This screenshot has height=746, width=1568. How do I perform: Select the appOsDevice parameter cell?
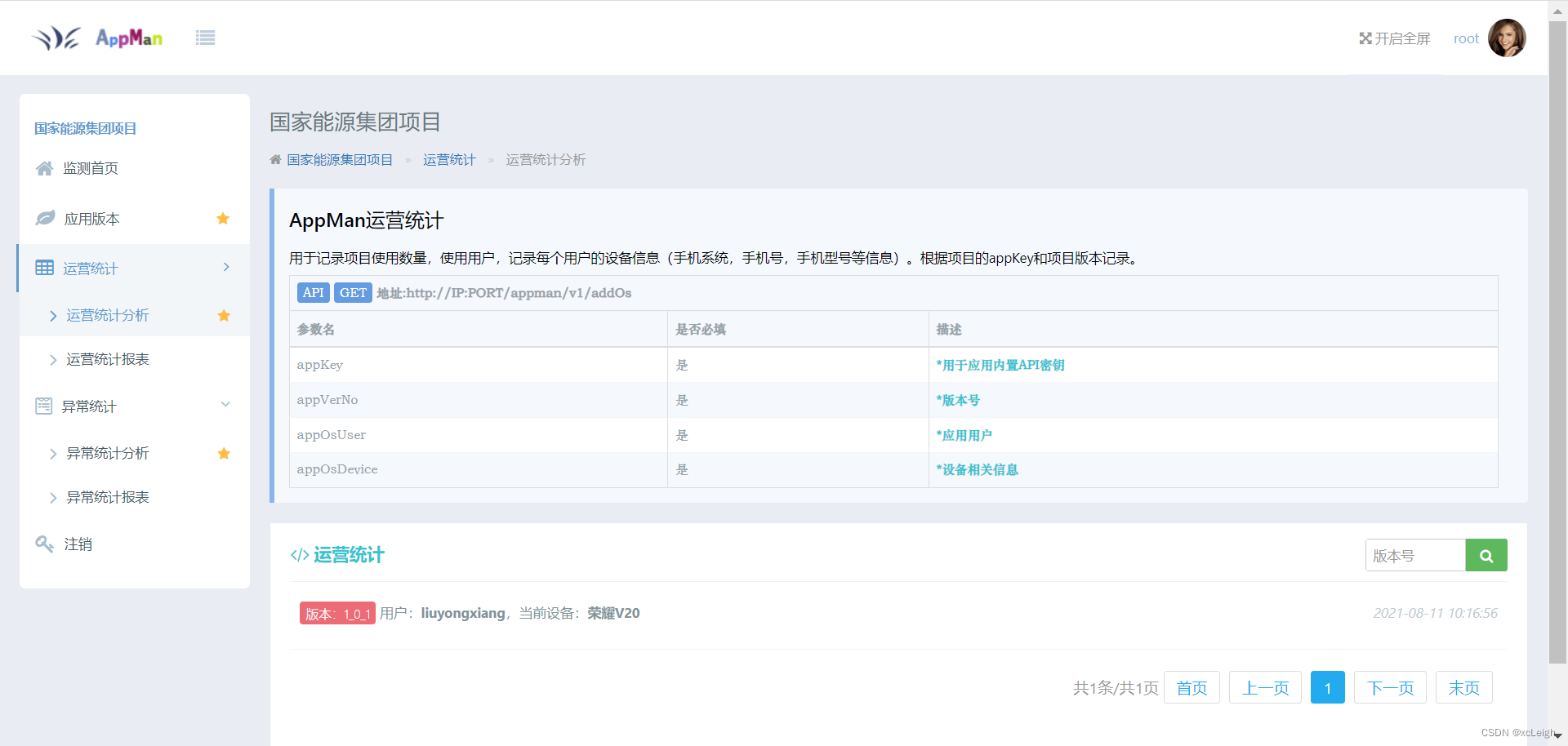coord(479,469)
